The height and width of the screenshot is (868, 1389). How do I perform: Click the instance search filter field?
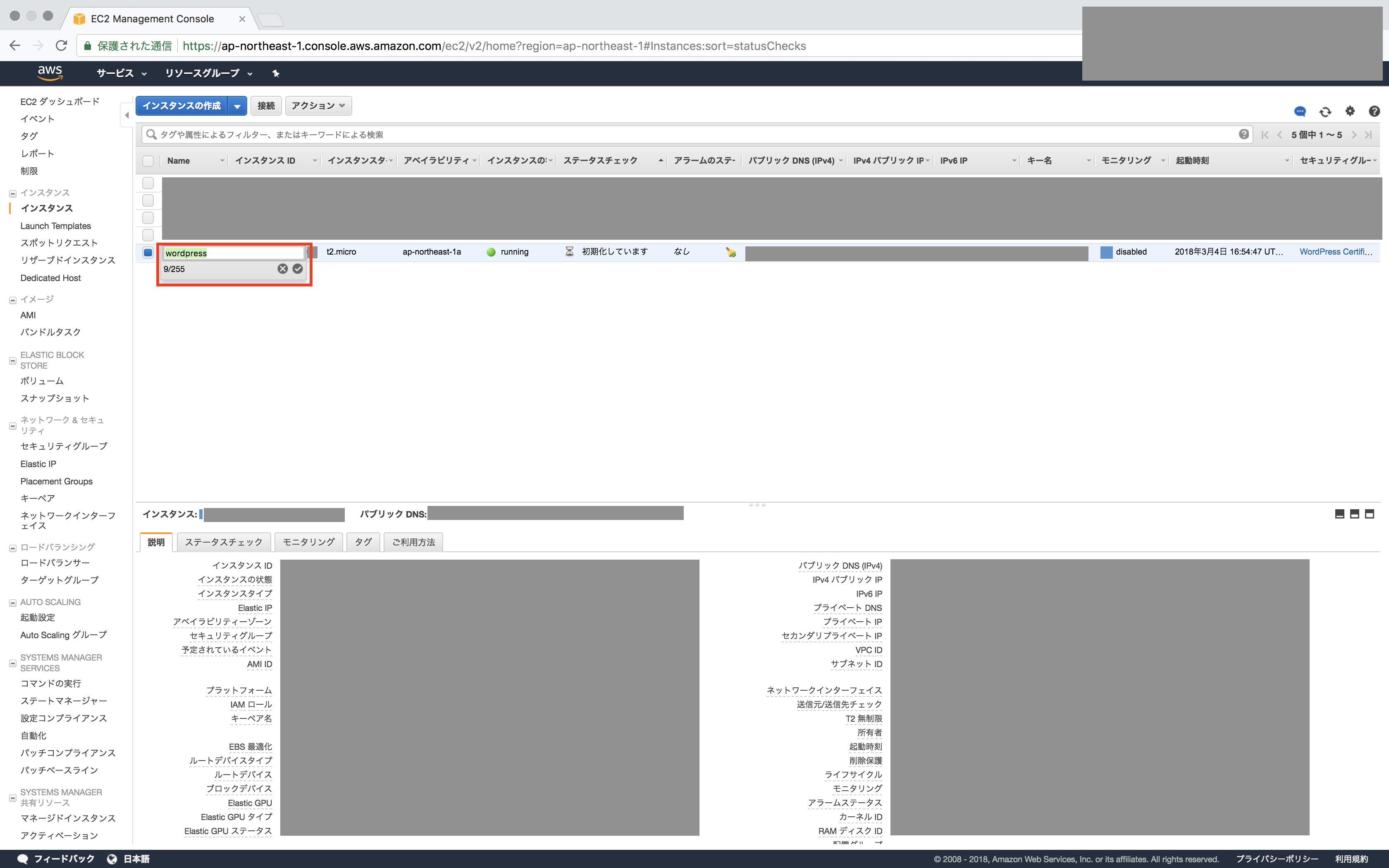pos(697,135)
